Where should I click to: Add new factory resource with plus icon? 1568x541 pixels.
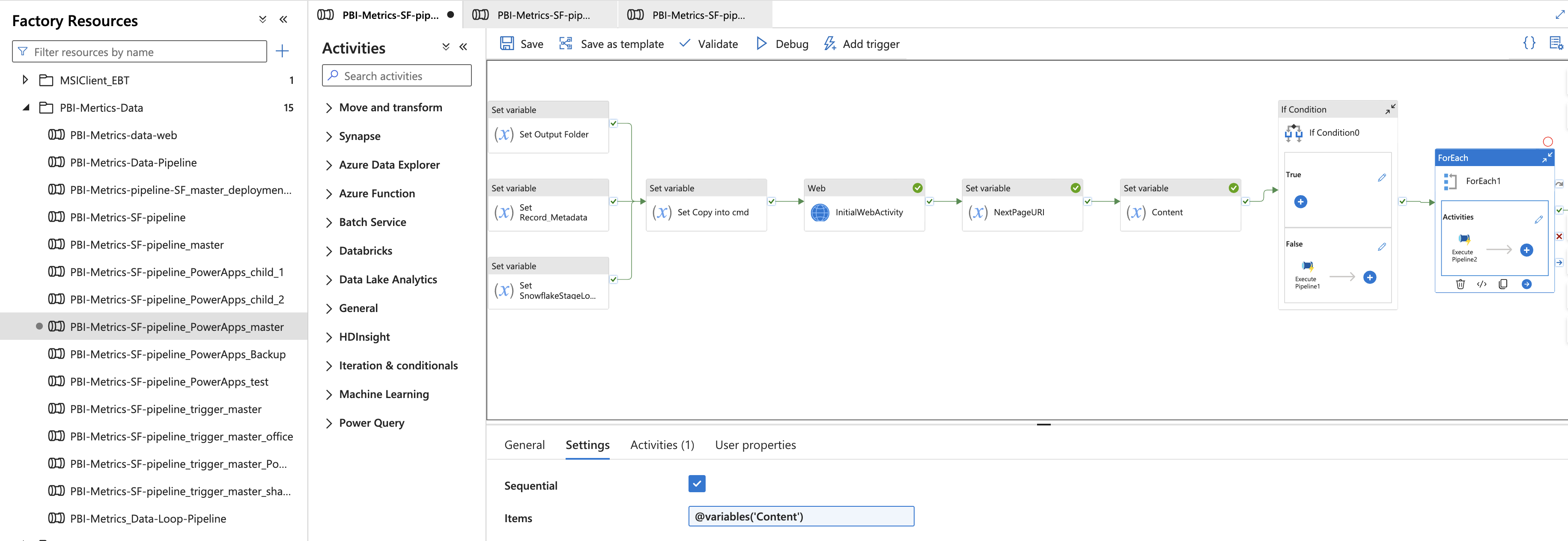[282, 51]
